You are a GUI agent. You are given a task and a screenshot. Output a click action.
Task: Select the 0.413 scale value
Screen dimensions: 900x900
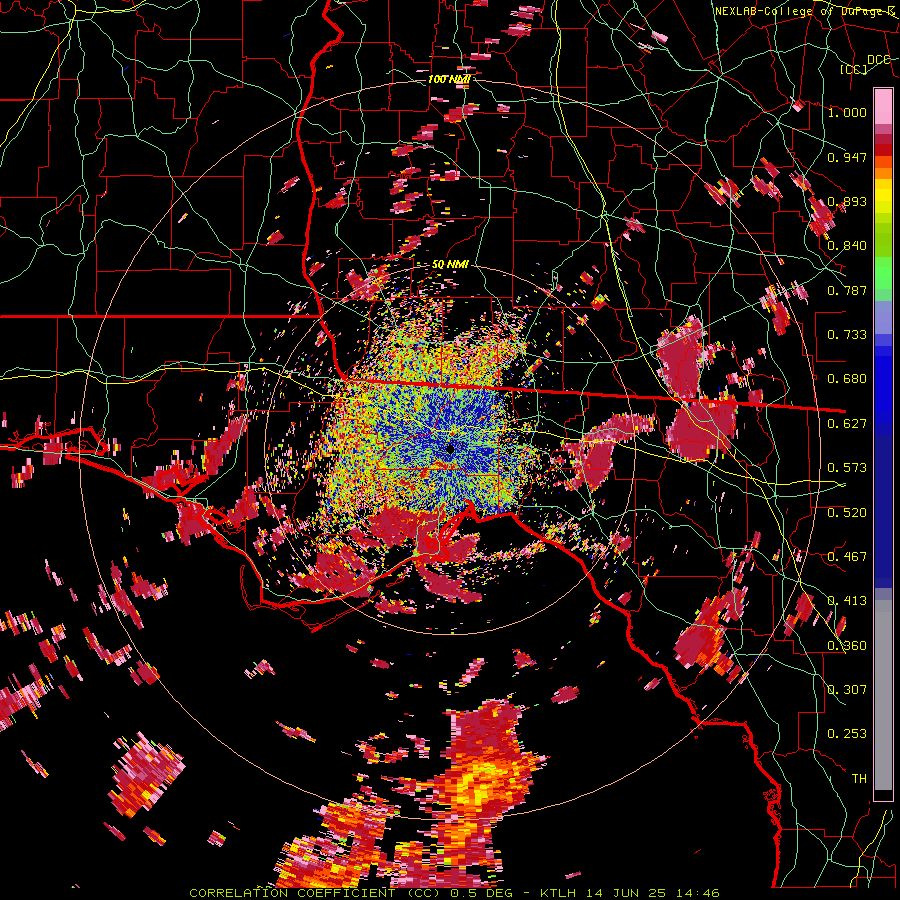click(x=847, y=601)
